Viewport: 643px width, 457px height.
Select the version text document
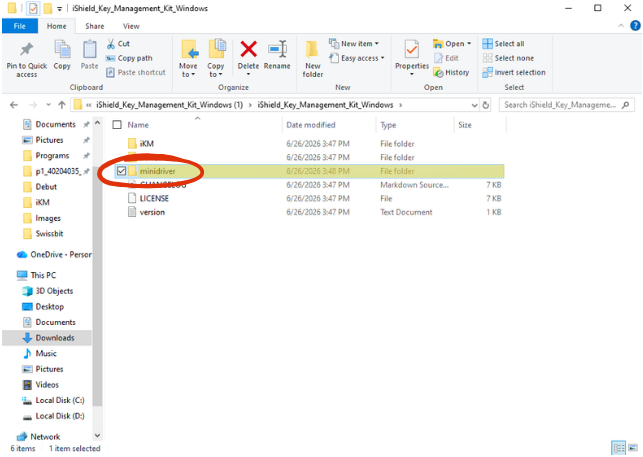coord(152,212)
